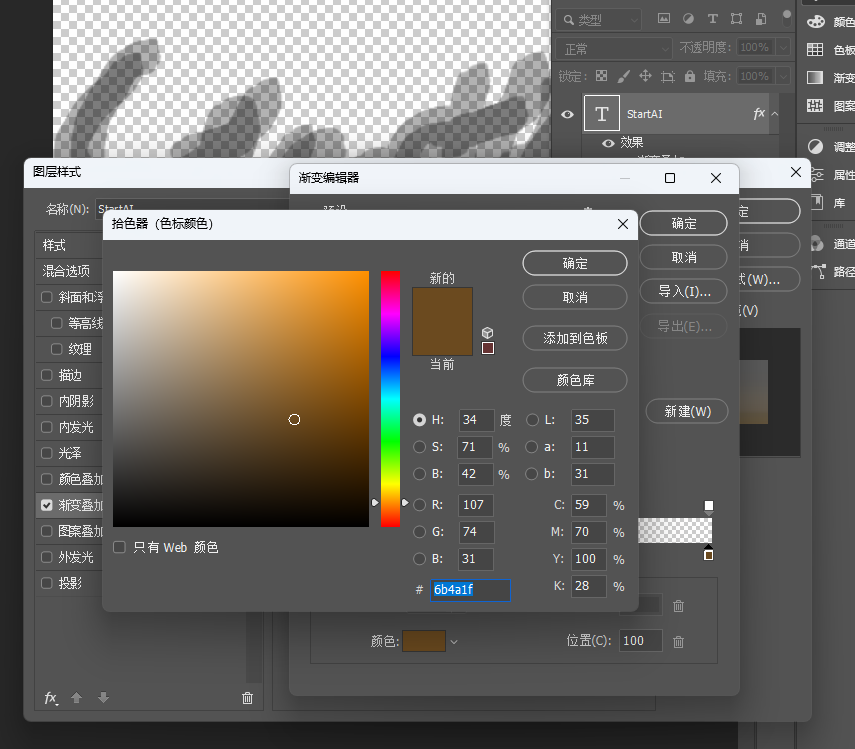The width and height of the screenshot is (855, 749).
Task: Click 新建(W) in the Gradient Editor
Action: click(x=687, y=412)
